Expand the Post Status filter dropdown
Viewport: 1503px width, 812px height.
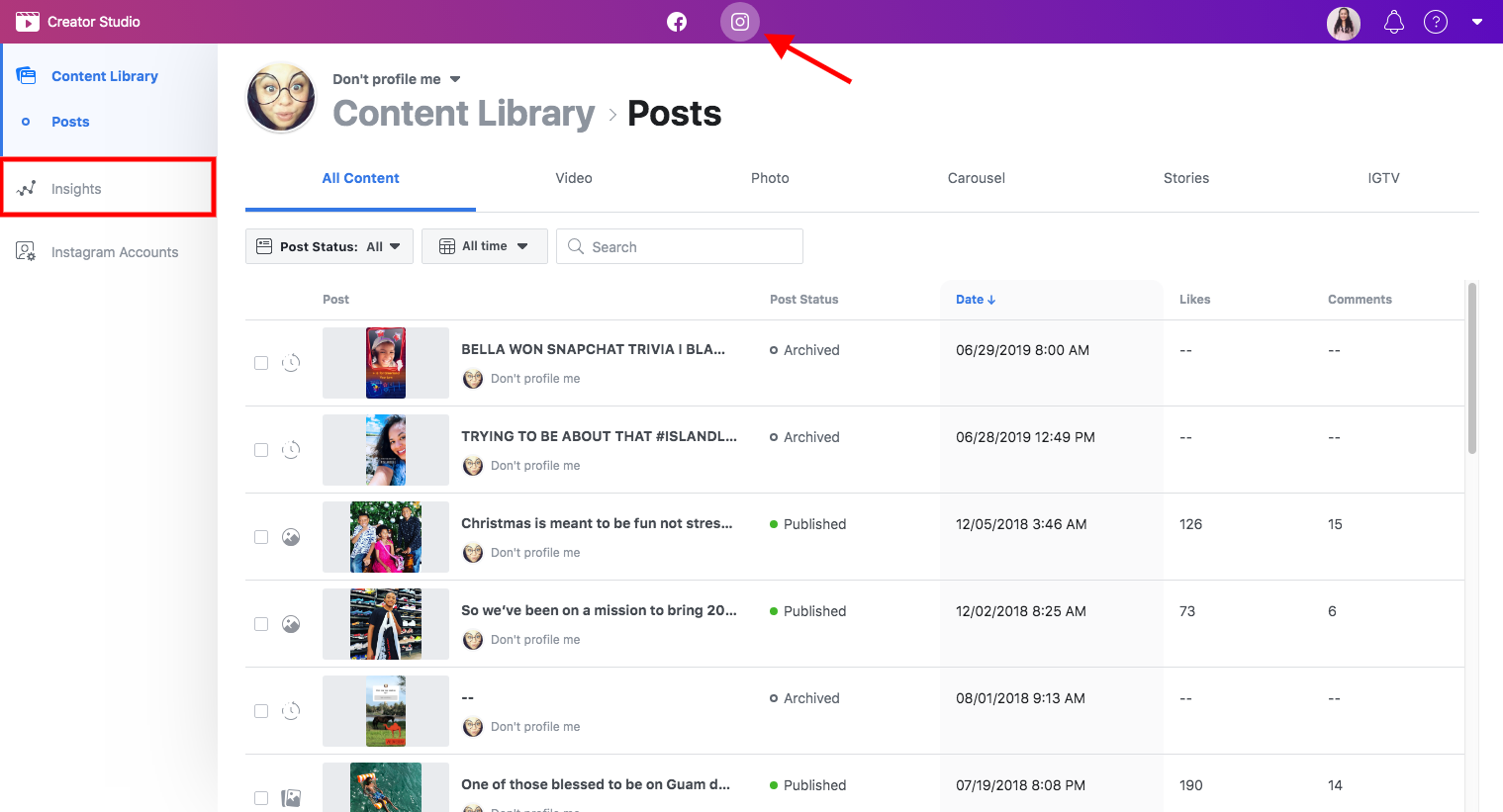tap(329, 246)
